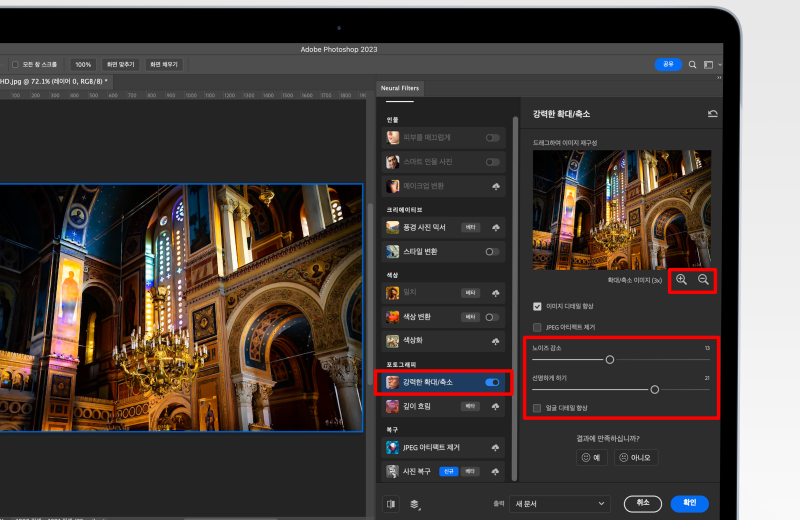Viewport: 800px width, 520px height.
Task: Download the 일치 filter via cloud icon
Action: pyautogui.click(x=495, y=293)
